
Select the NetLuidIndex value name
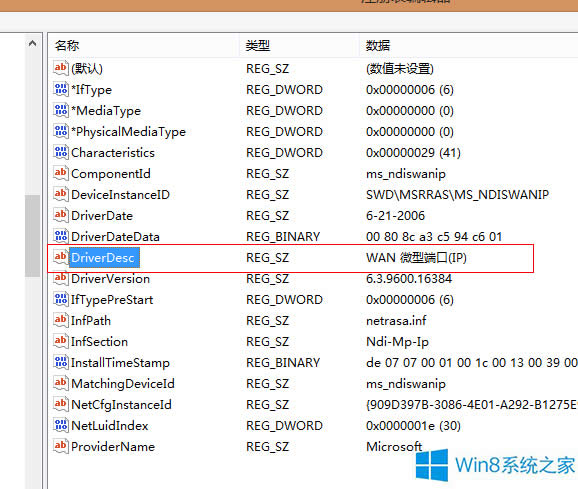point(109,426)
